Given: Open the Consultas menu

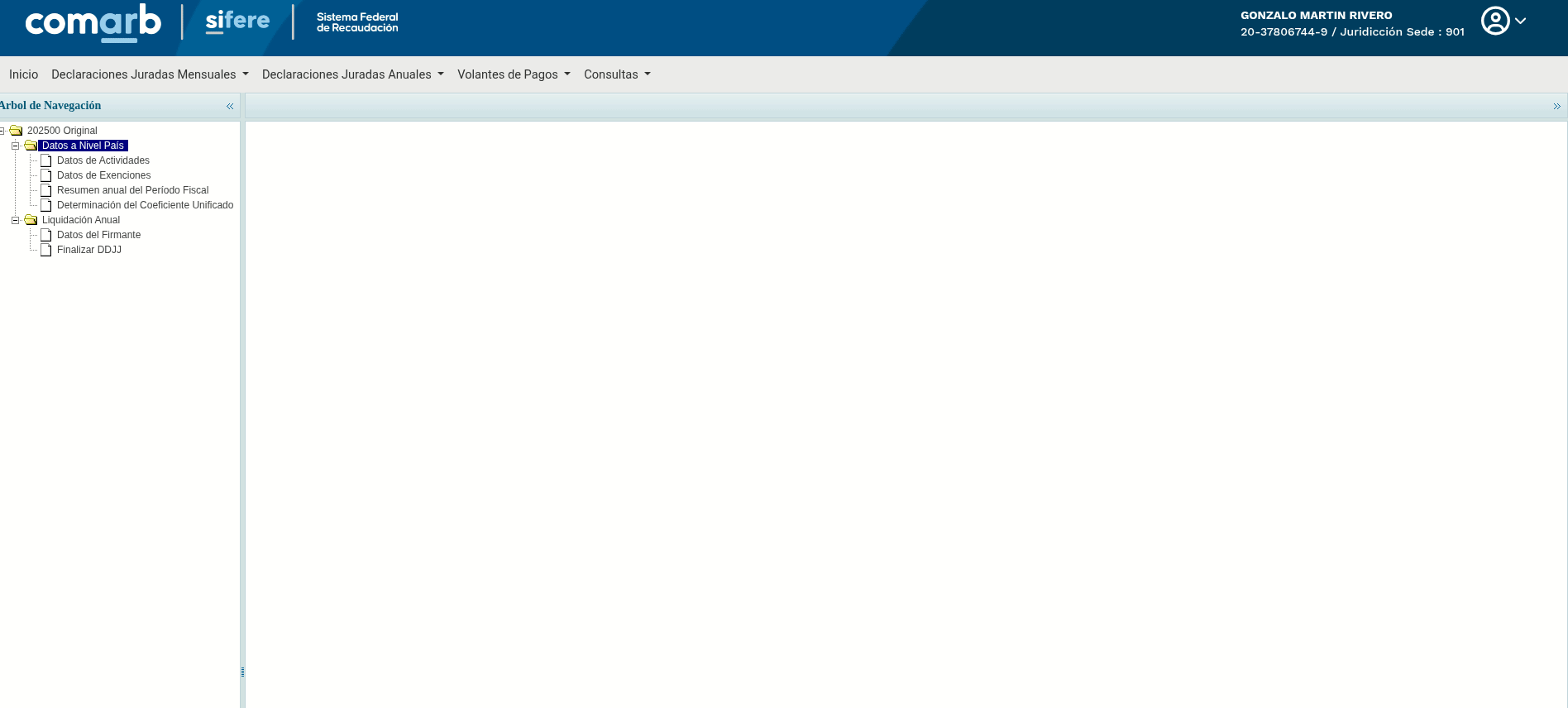Looking at the screenshot, I should 617,74.
